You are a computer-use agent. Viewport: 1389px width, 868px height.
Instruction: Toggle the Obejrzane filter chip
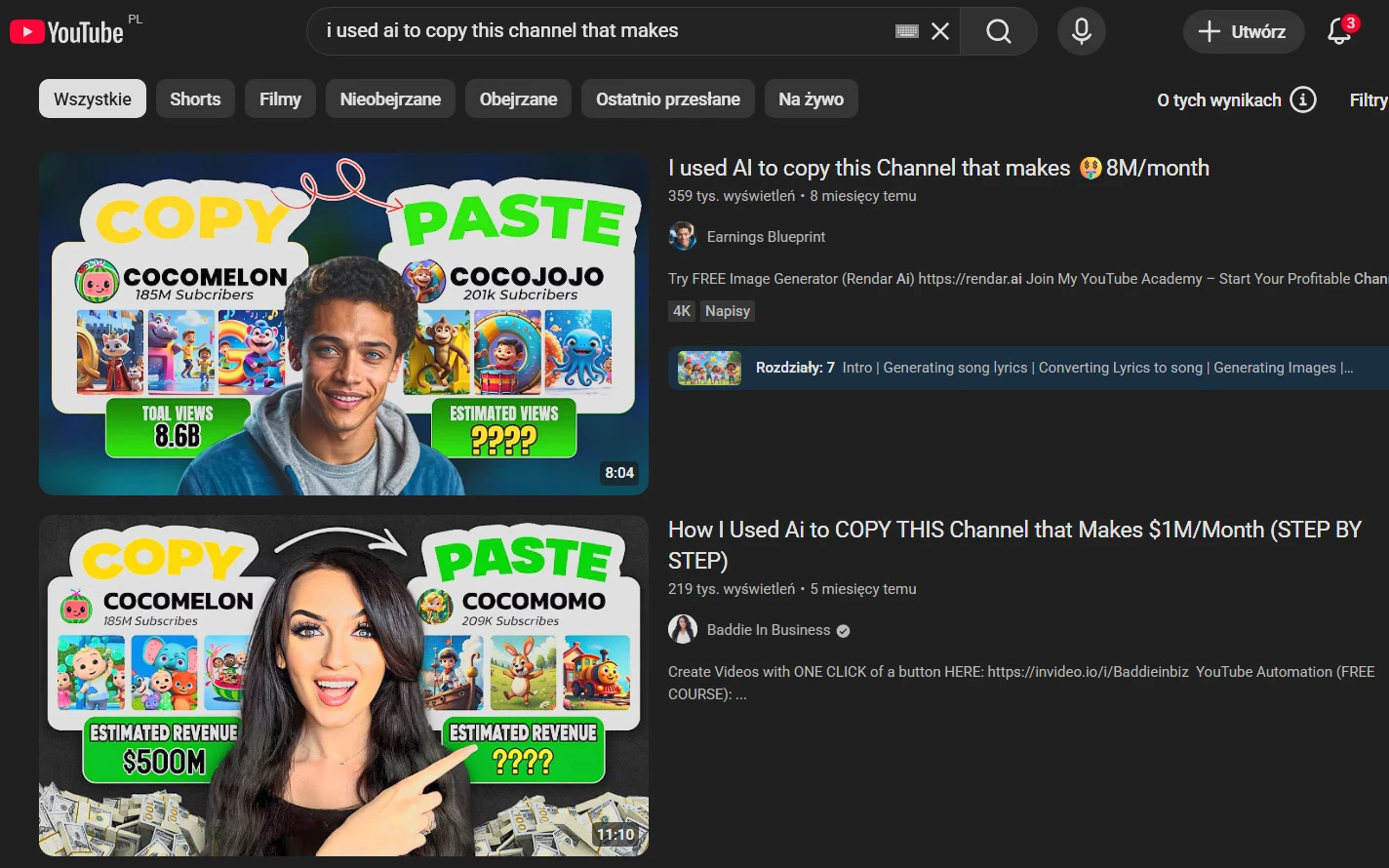click(x=518, y=99)
